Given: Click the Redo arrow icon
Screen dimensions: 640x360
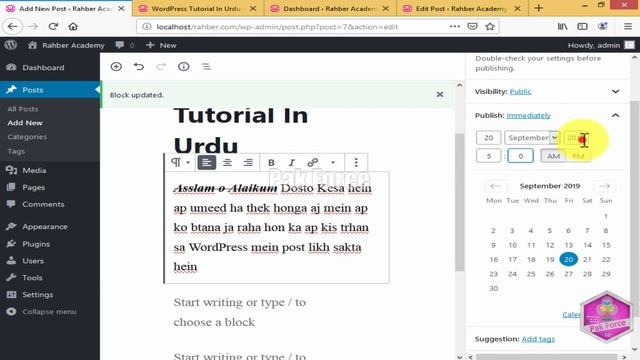Looking at the screenshot, I should point(161,67).
